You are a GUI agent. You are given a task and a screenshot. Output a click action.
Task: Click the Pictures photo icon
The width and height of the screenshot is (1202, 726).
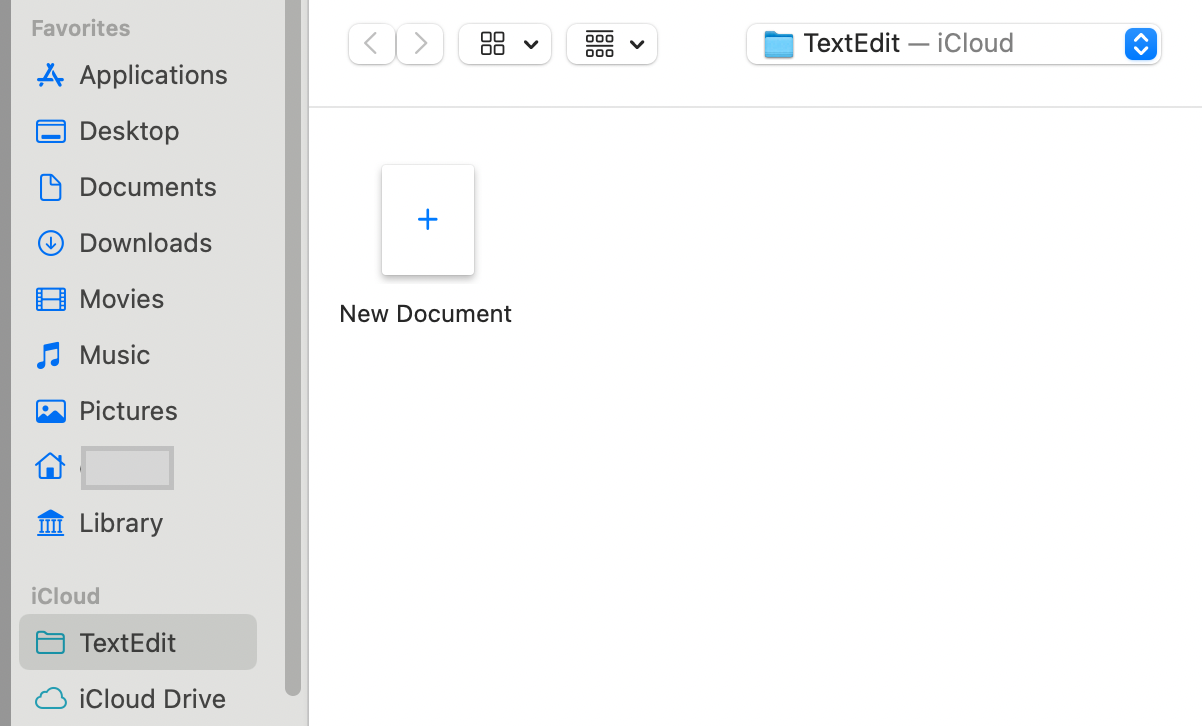[50, 411]
